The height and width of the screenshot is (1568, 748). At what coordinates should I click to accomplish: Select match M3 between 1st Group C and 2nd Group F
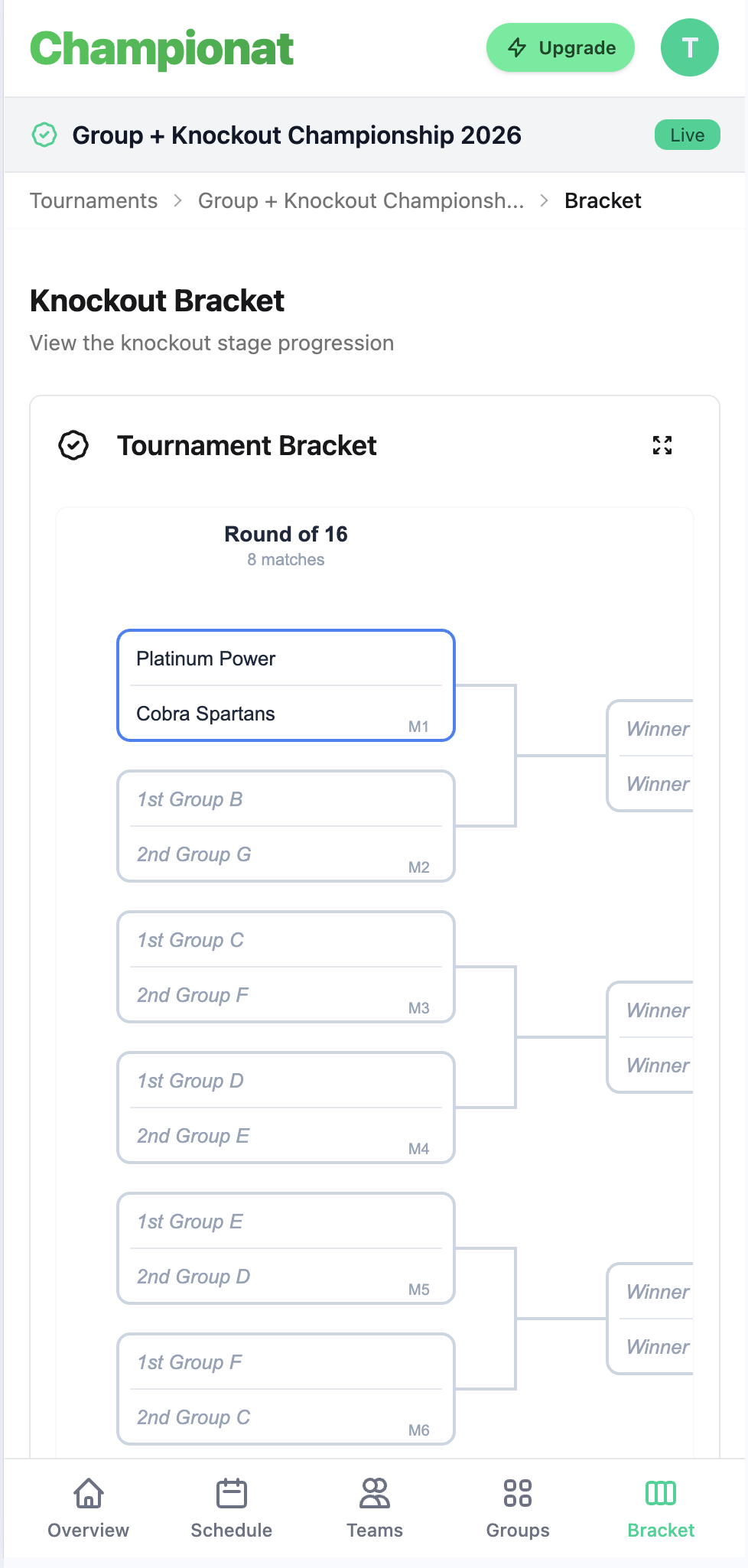click(285, 966)
